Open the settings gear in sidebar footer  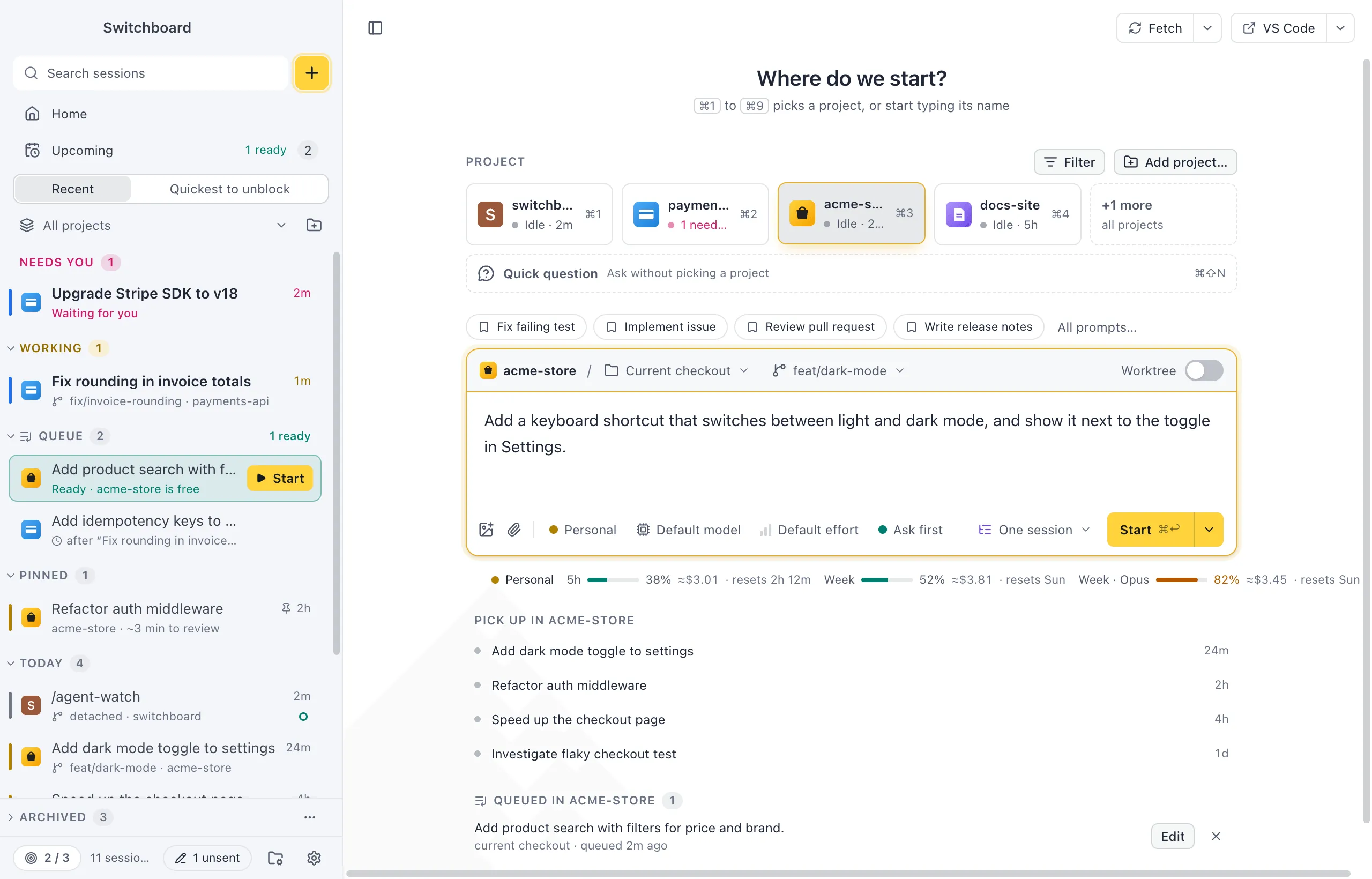click(x=314, y=858)
